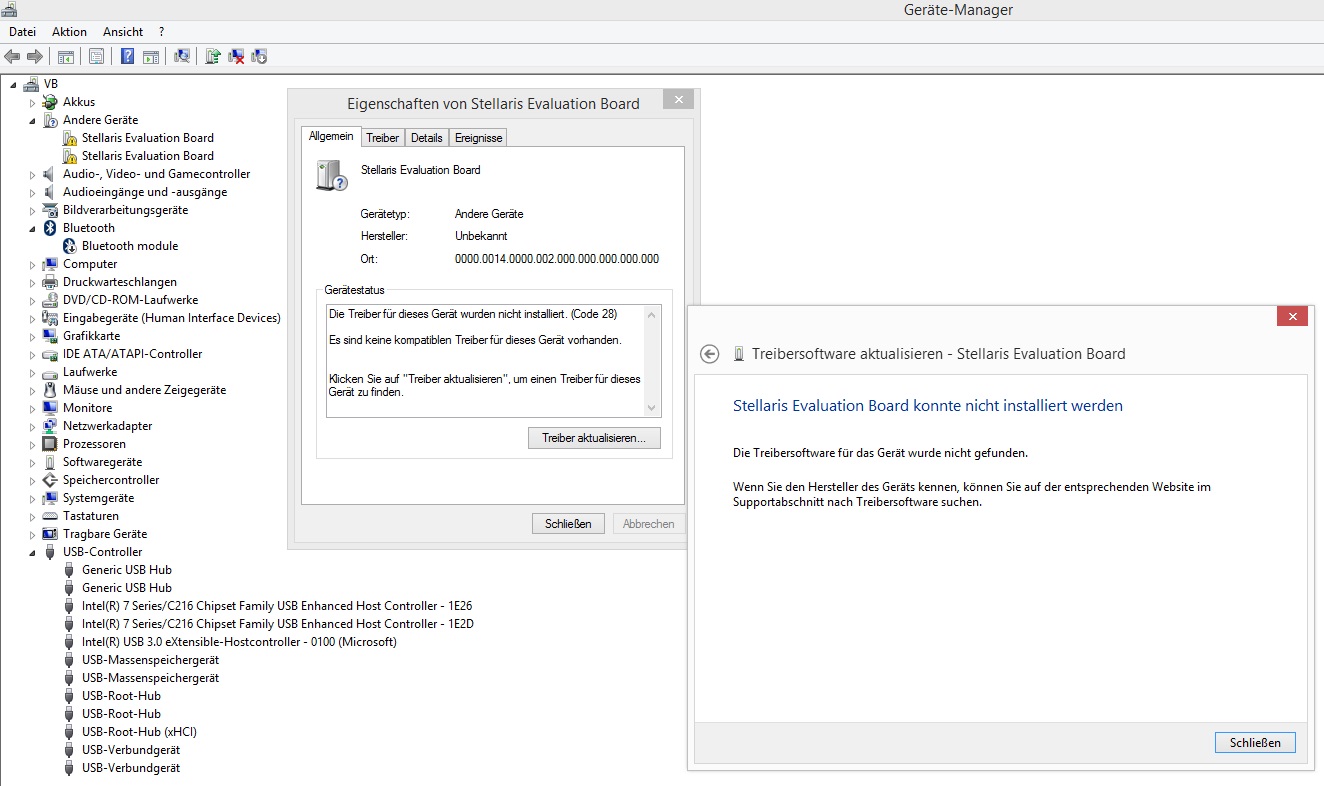Click the Forward arrow in toolbar
This screenshot has width=1324, height=786.
34,56
